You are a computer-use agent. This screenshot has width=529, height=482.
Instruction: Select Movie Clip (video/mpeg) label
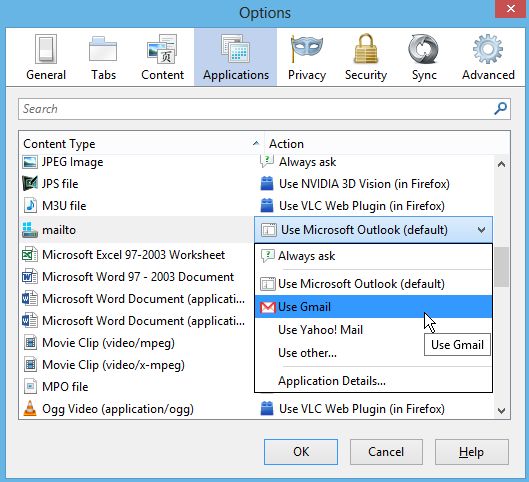(108, 343)
